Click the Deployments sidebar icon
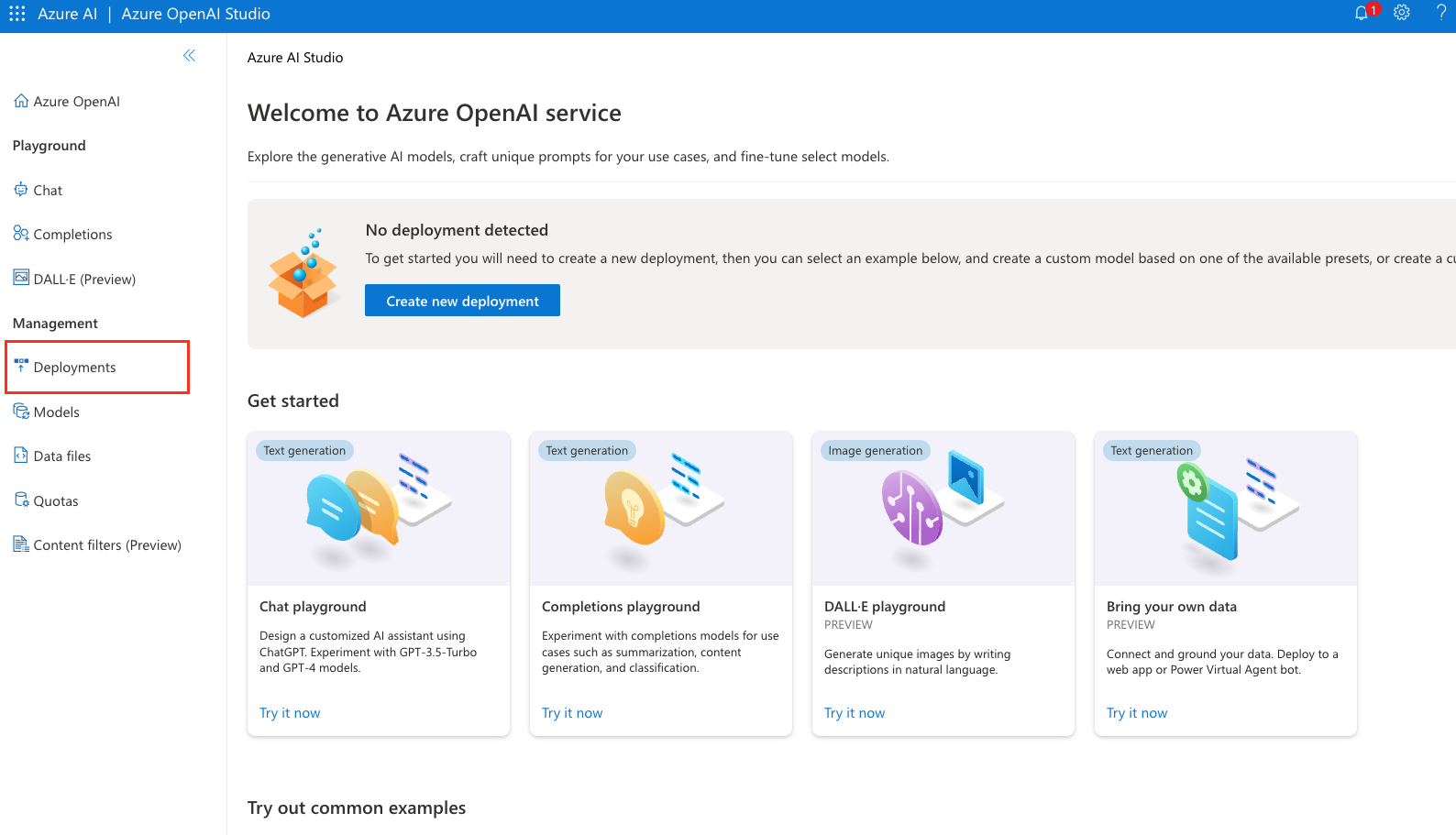 click(x=21, y=367)
